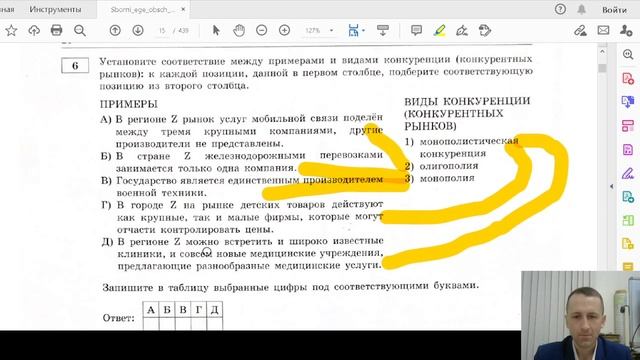Open the stamp tool
The width and height of the screenshot is (640, 360).
click(485, 31)
